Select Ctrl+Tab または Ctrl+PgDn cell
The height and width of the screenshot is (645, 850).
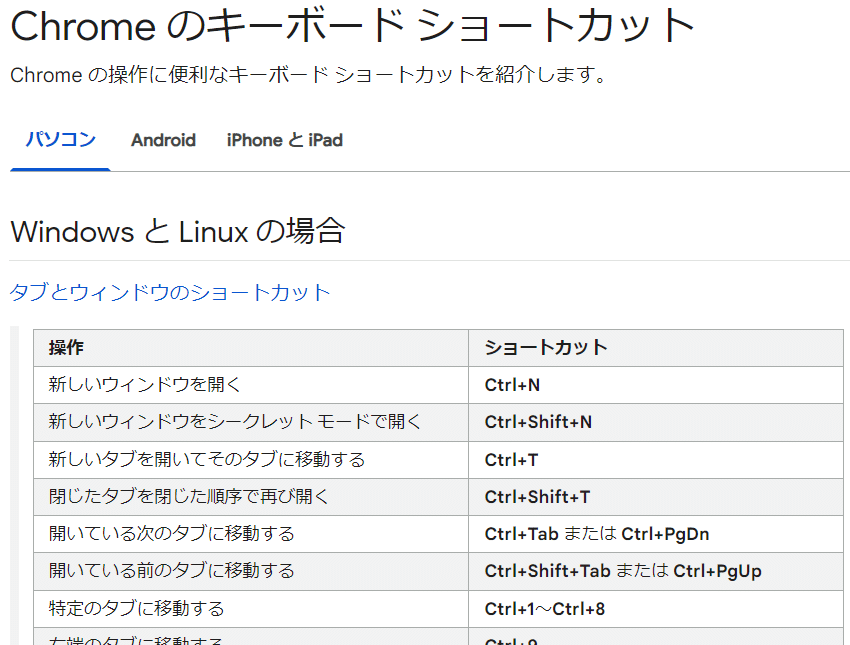tap(656, 534)
